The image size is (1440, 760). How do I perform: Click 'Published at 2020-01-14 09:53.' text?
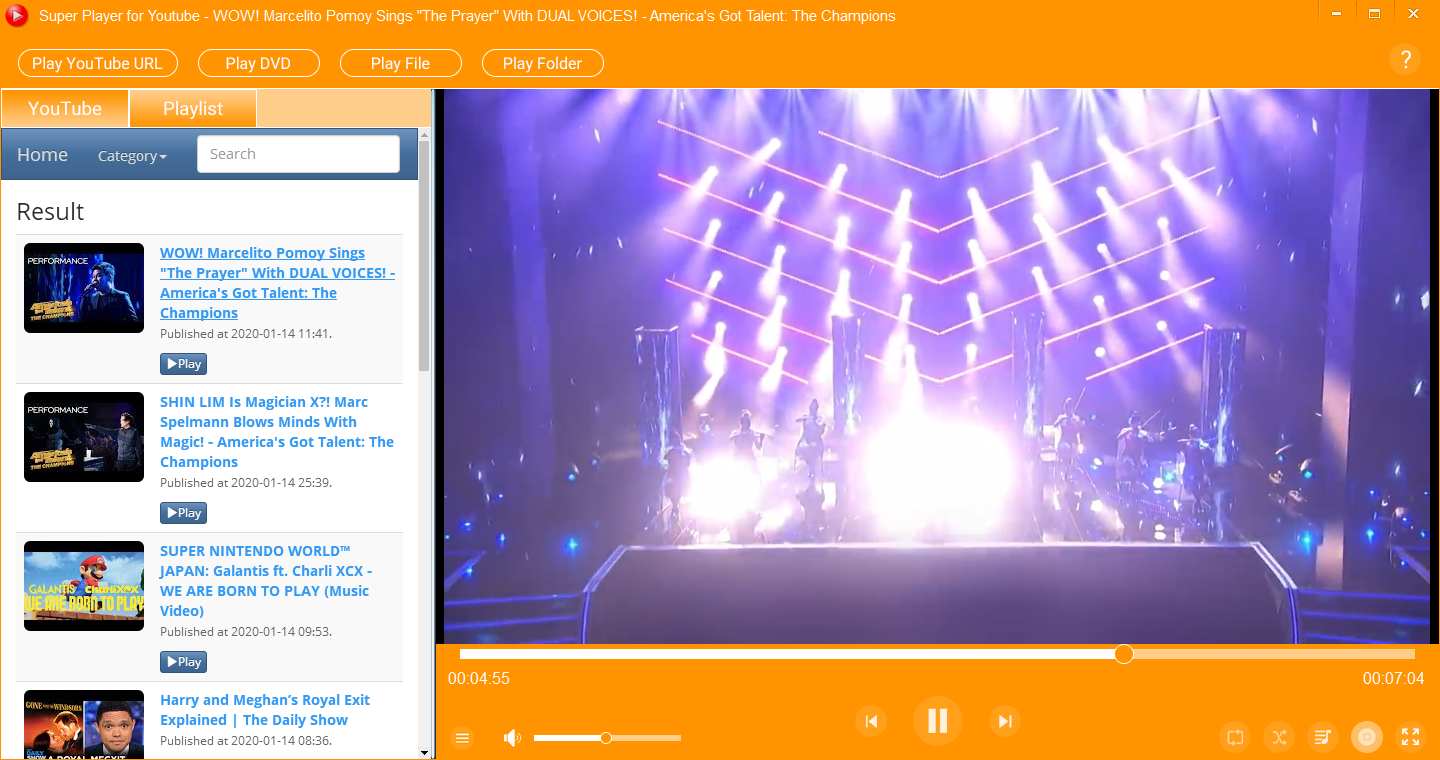[246, 631]
